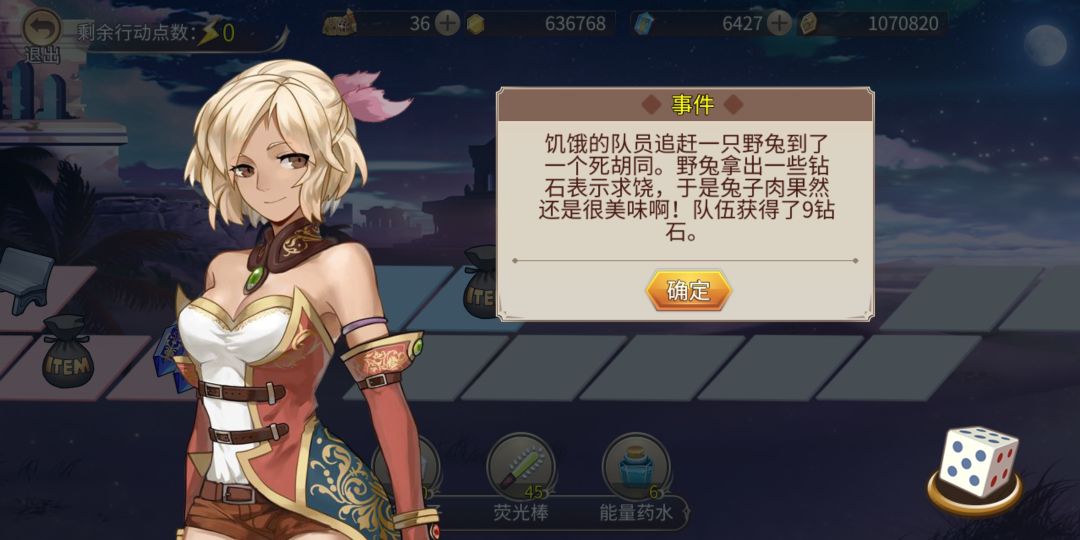Screen dimensions: 1080x540
Task: Click the ITEM bag behind the event dialog
Action: coord(480,282)
